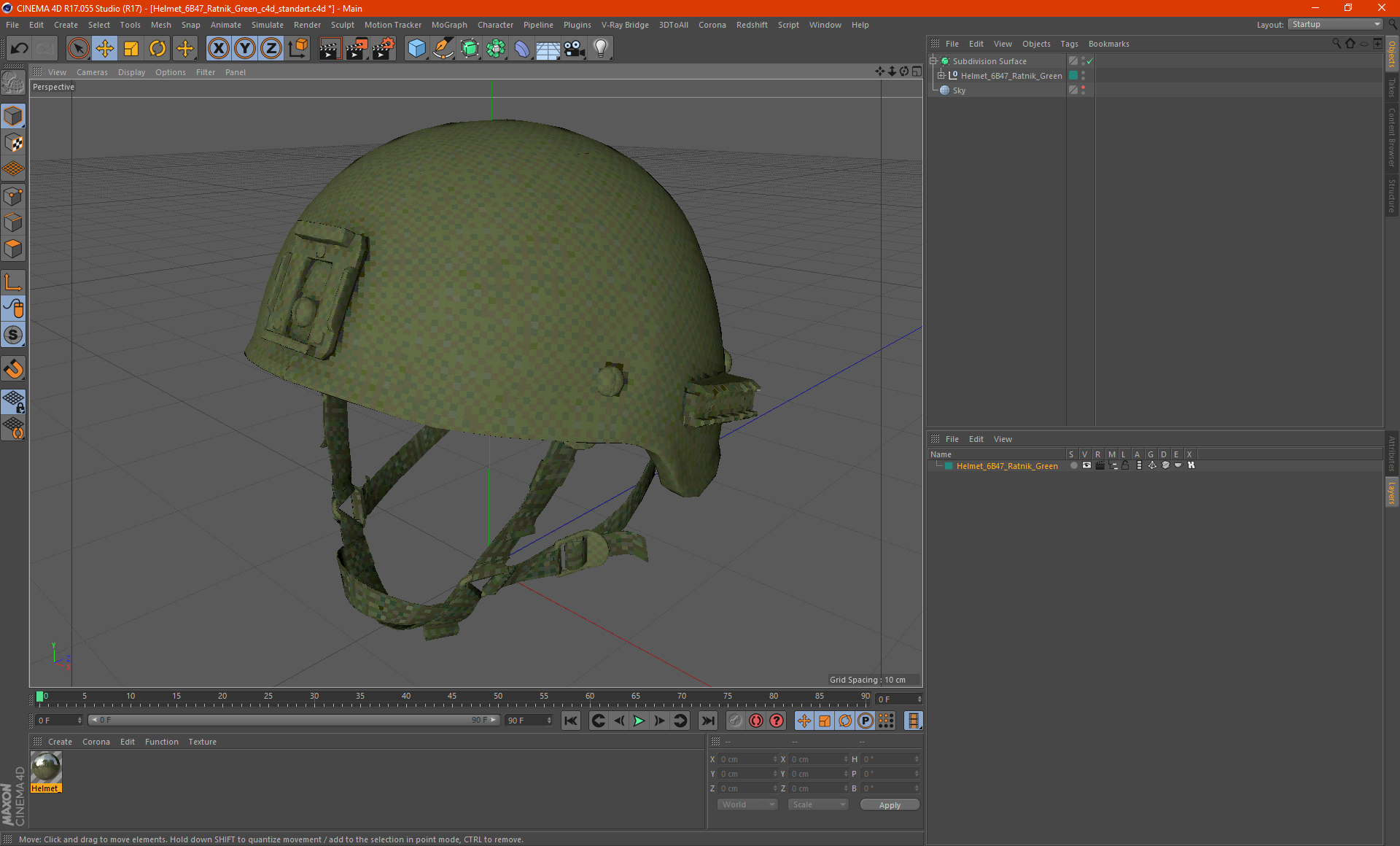Screen dimensions: 1400x846
Task: Open the World coordinate dropdown
Action: pyautogui.click(x=747, y=804)
